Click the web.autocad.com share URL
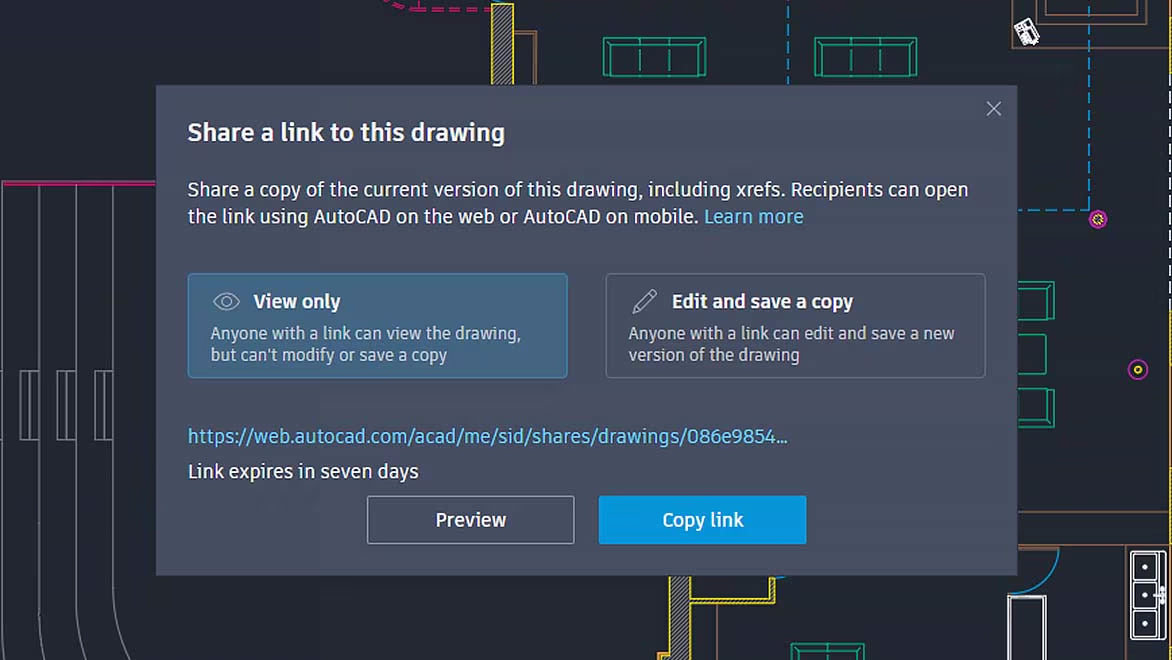The height and width of the screenshot is (660, 1172). pos(487,437)
